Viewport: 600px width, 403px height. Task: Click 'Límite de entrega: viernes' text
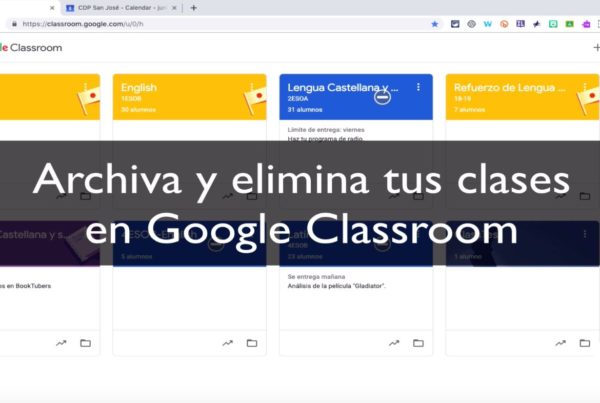pos(326,130)
